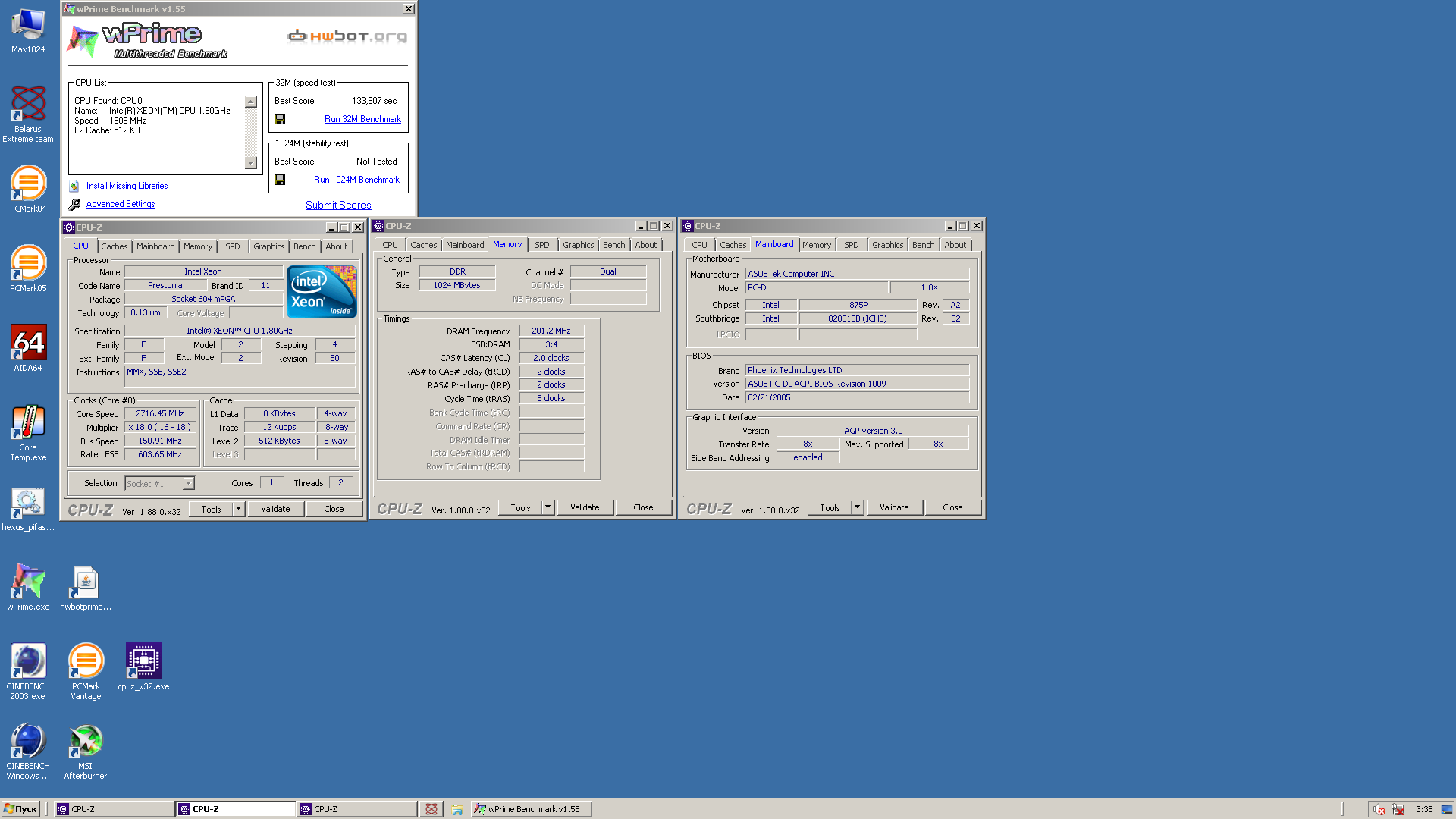Open the Max1024 computer desktop icon

28,30
